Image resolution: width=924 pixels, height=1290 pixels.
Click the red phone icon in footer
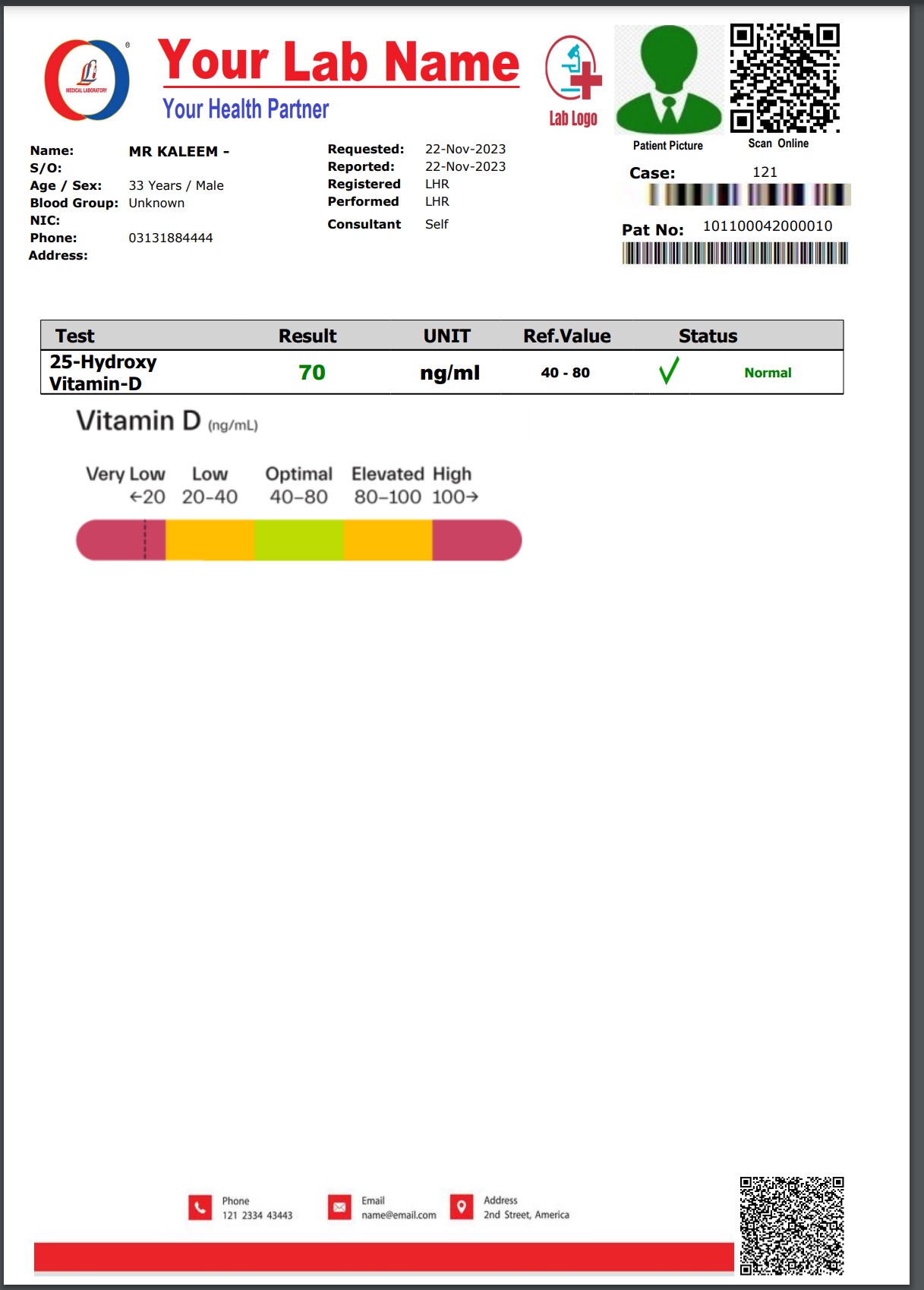pyautogui.click(x=200, y=1207)
